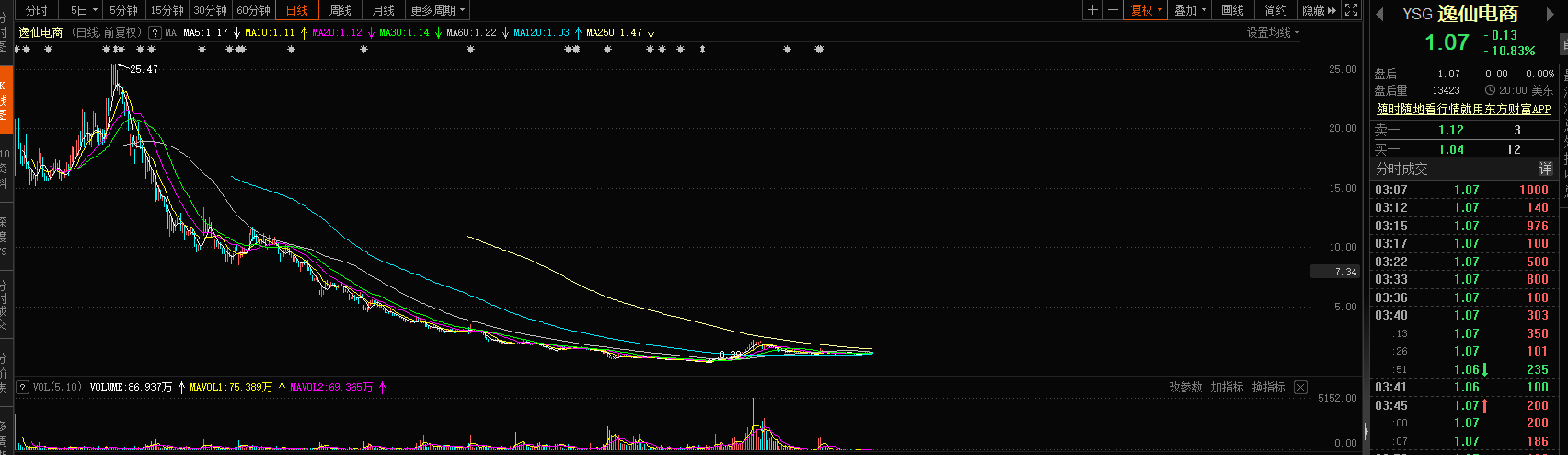Toggle 画线 drawing mode

click(x=1232, y=10)
